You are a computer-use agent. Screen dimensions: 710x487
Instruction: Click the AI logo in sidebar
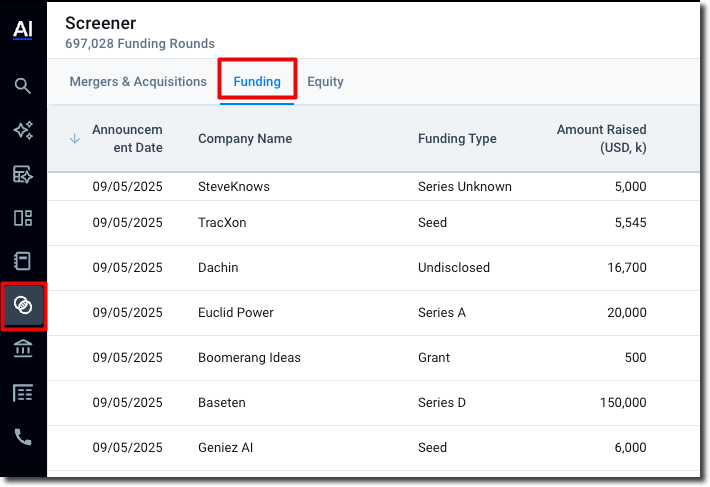point(23,30)
